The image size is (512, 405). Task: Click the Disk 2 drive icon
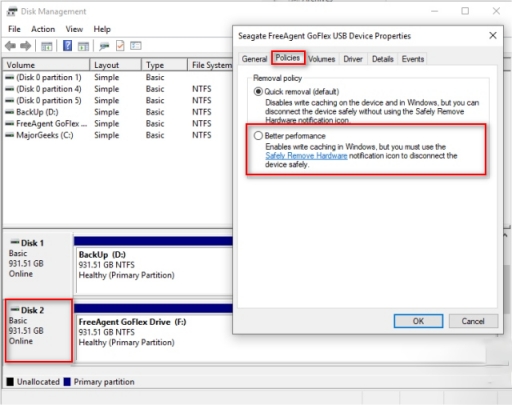pos(15,310)
